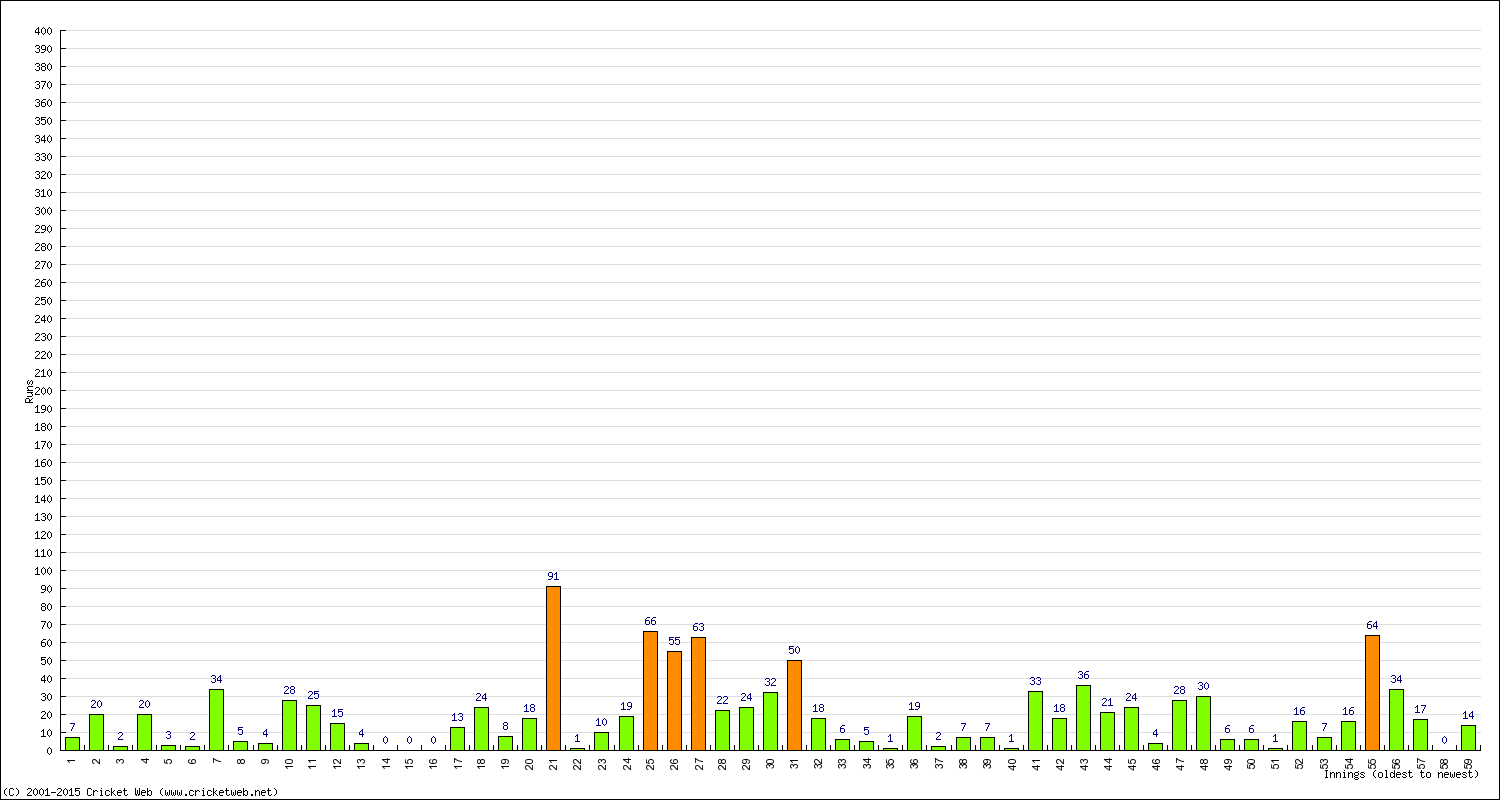Click the 'Innings (oldest to newest)' axis title
The height and width of the screenshot is (800, 1500).
pos(1401,774)
